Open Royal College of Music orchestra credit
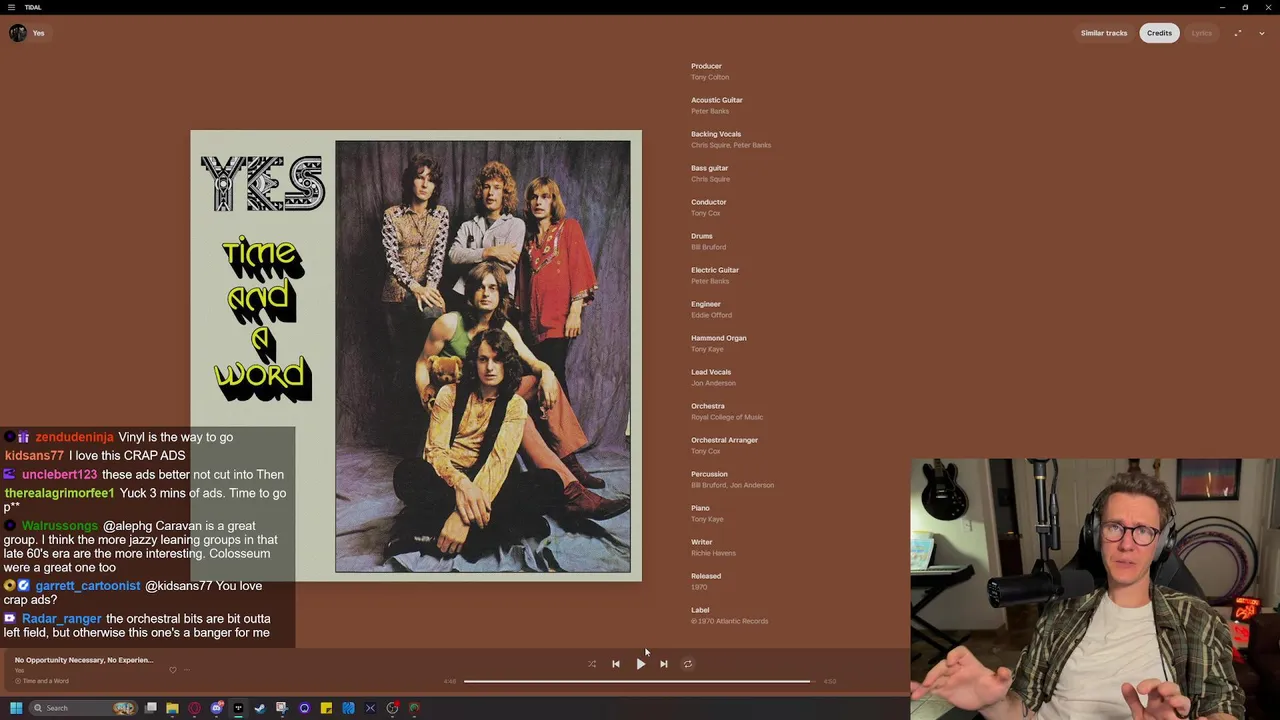This screenshot has width=1280, height=720. click(727, 417)
